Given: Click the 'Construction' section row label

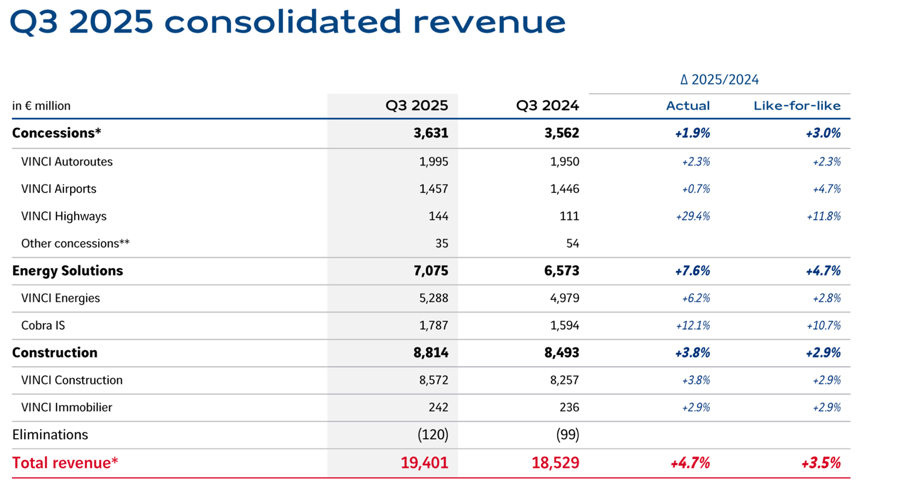Looking at the screenshot, I should point(55,353).
